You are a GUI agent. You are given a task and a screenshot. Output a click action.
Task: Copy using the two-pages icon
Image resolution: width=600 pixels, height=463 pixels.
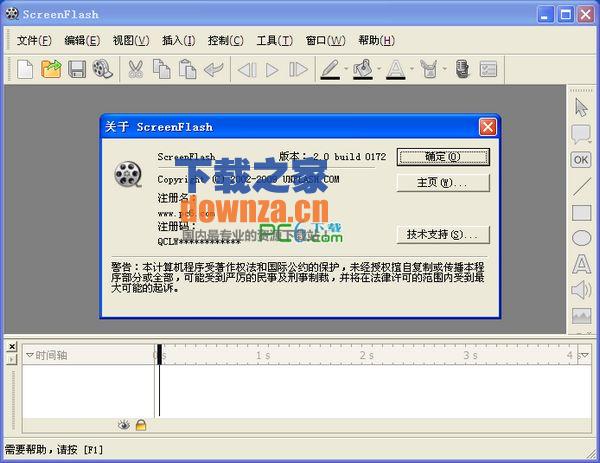(x=162, y=69)
